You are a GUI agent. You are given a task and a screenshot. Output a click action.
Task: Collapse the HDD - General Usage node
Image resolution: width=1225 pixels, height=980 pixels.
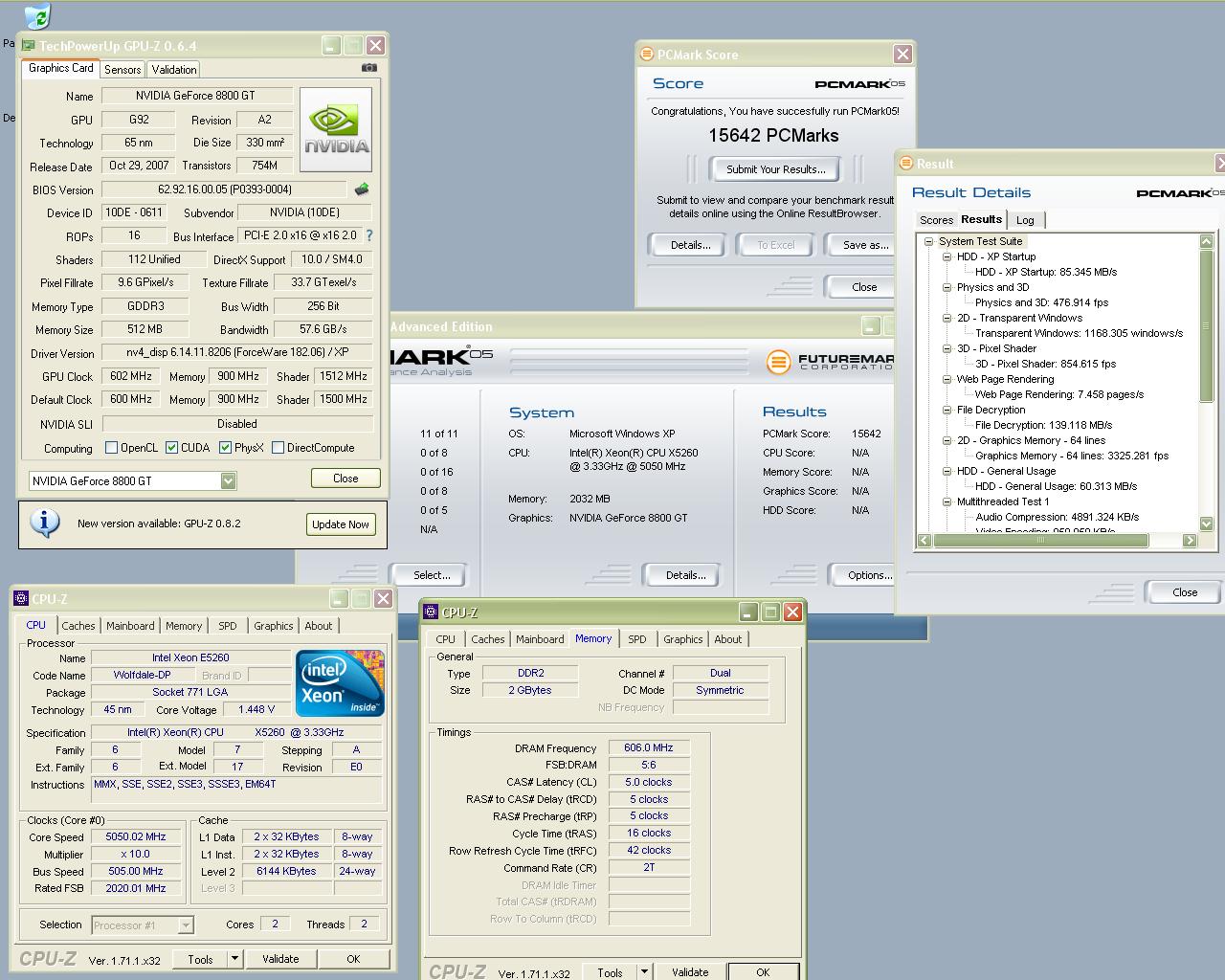947,471
